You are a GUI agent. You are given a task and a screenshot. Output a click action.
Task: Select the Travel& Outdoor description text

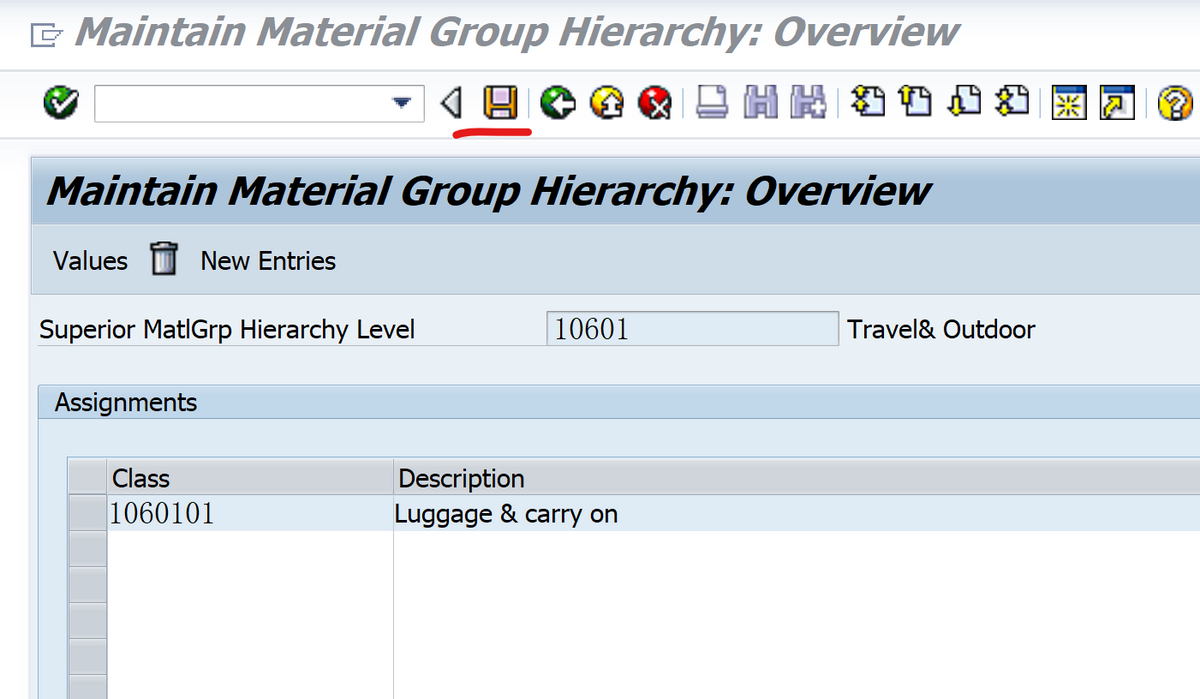941,329
